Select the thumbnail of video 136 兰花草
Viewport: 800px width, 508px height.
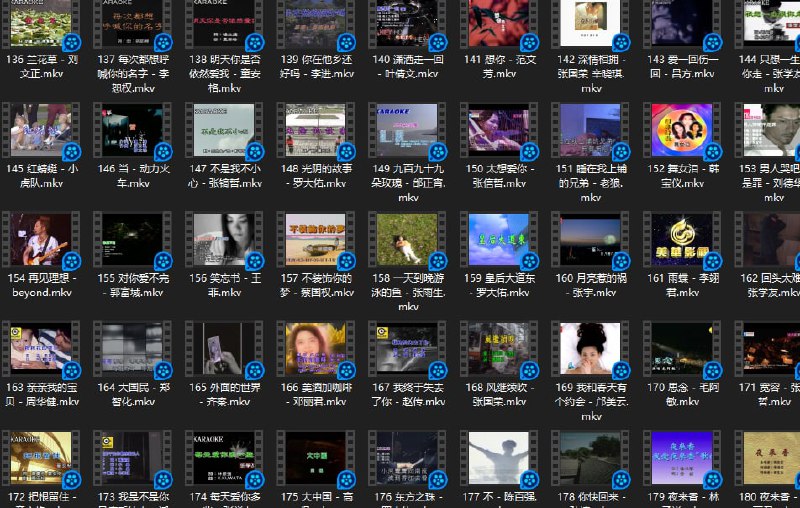(x=41, y=23)
